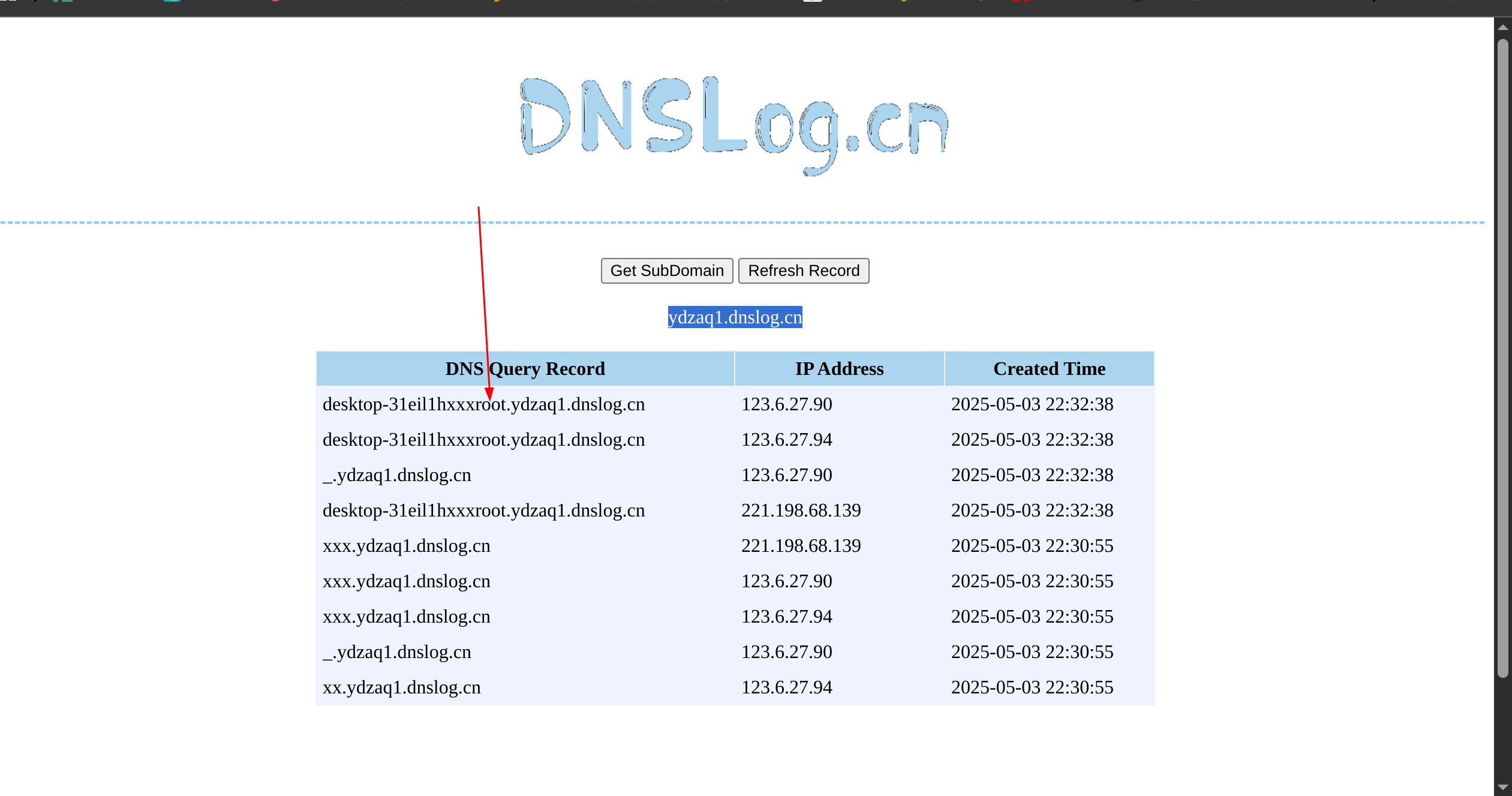Click the highlighted ydzaq1.dnslog.cn subdomain text
This screenshot has height=796, width=1512.
pyautogui.click(x=735, y=317)
